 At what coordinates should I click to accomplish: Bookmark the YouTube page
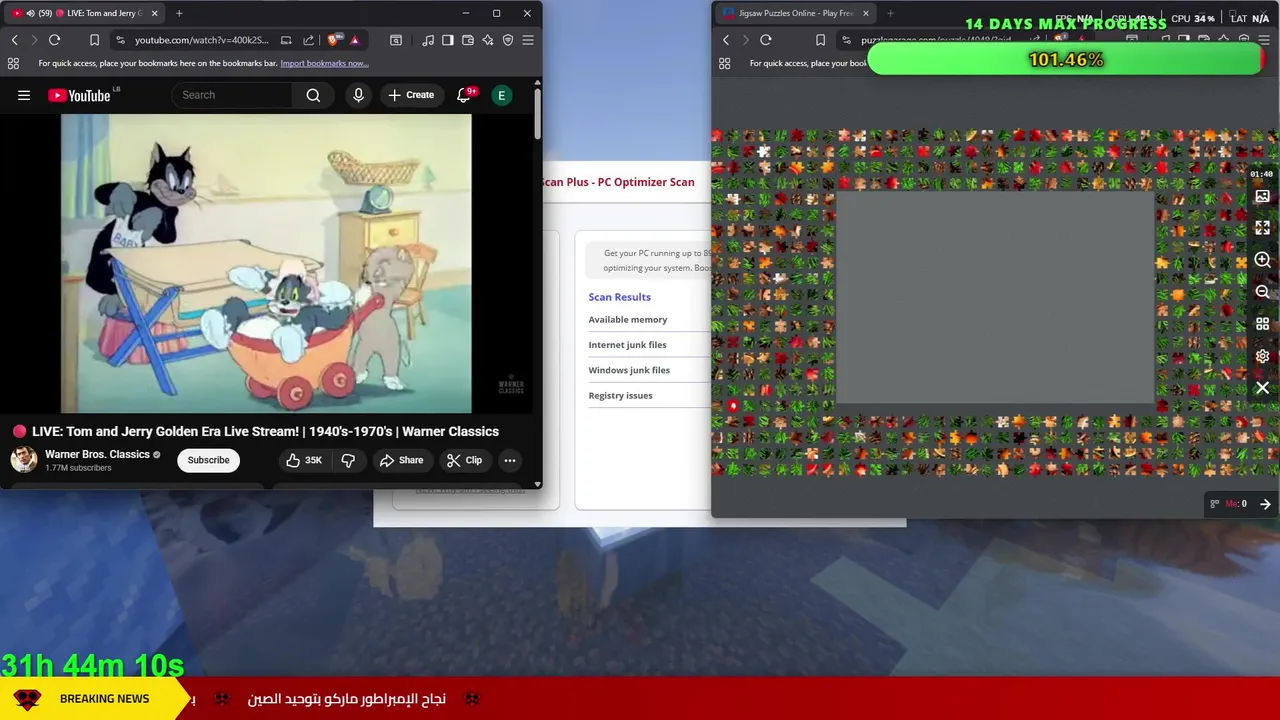[x=94, y=40]
